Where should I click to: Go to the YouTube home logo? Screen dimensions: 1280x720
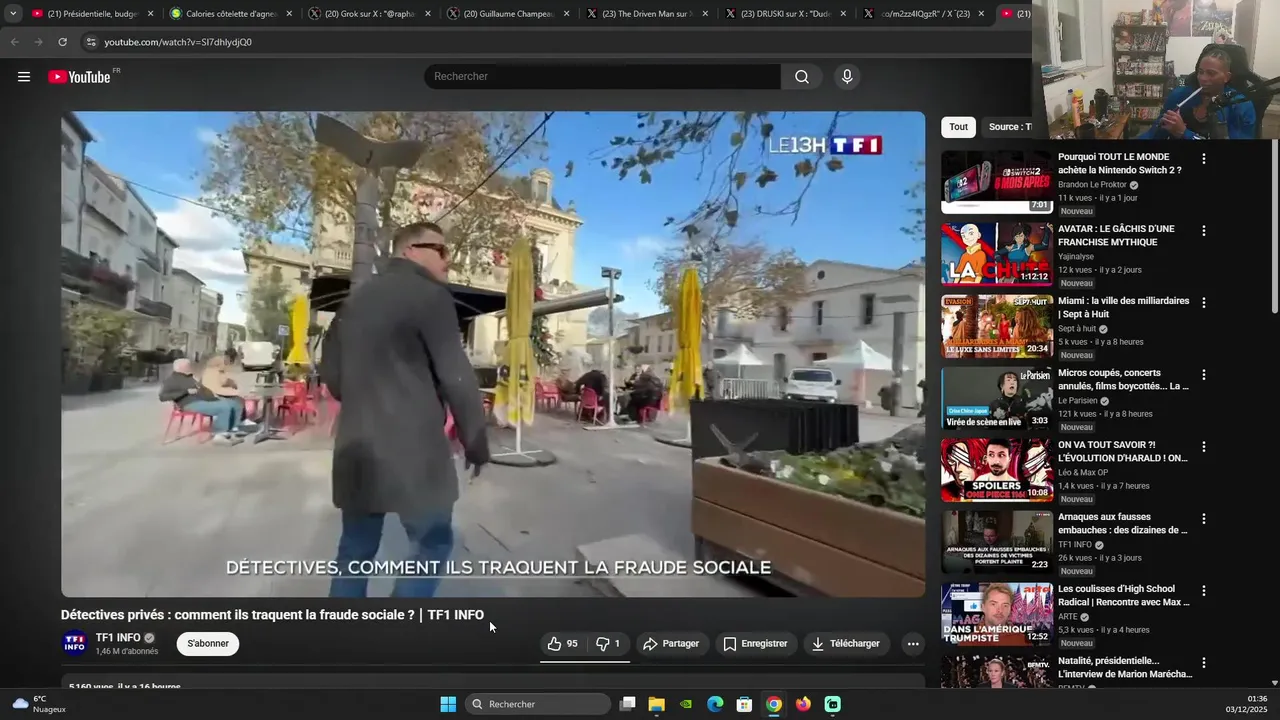(79, 77)
